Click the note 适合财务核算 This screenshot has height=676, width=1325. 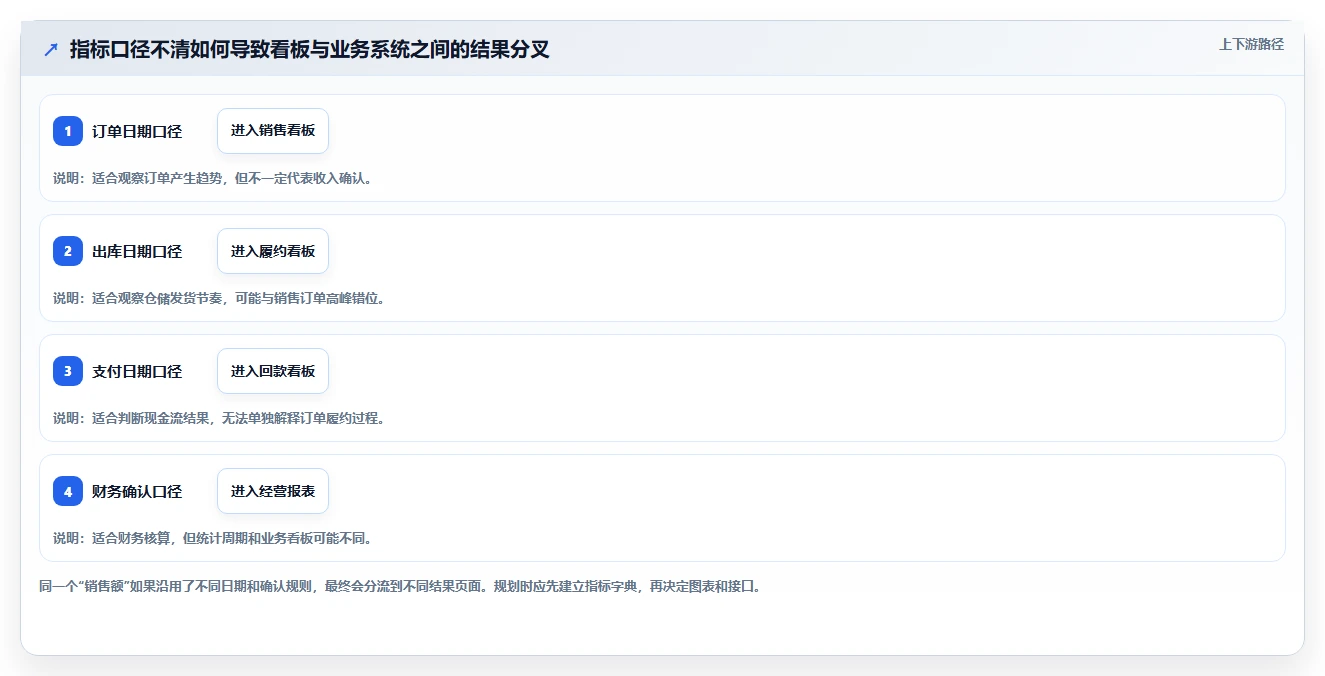click(x=212, y=538)
